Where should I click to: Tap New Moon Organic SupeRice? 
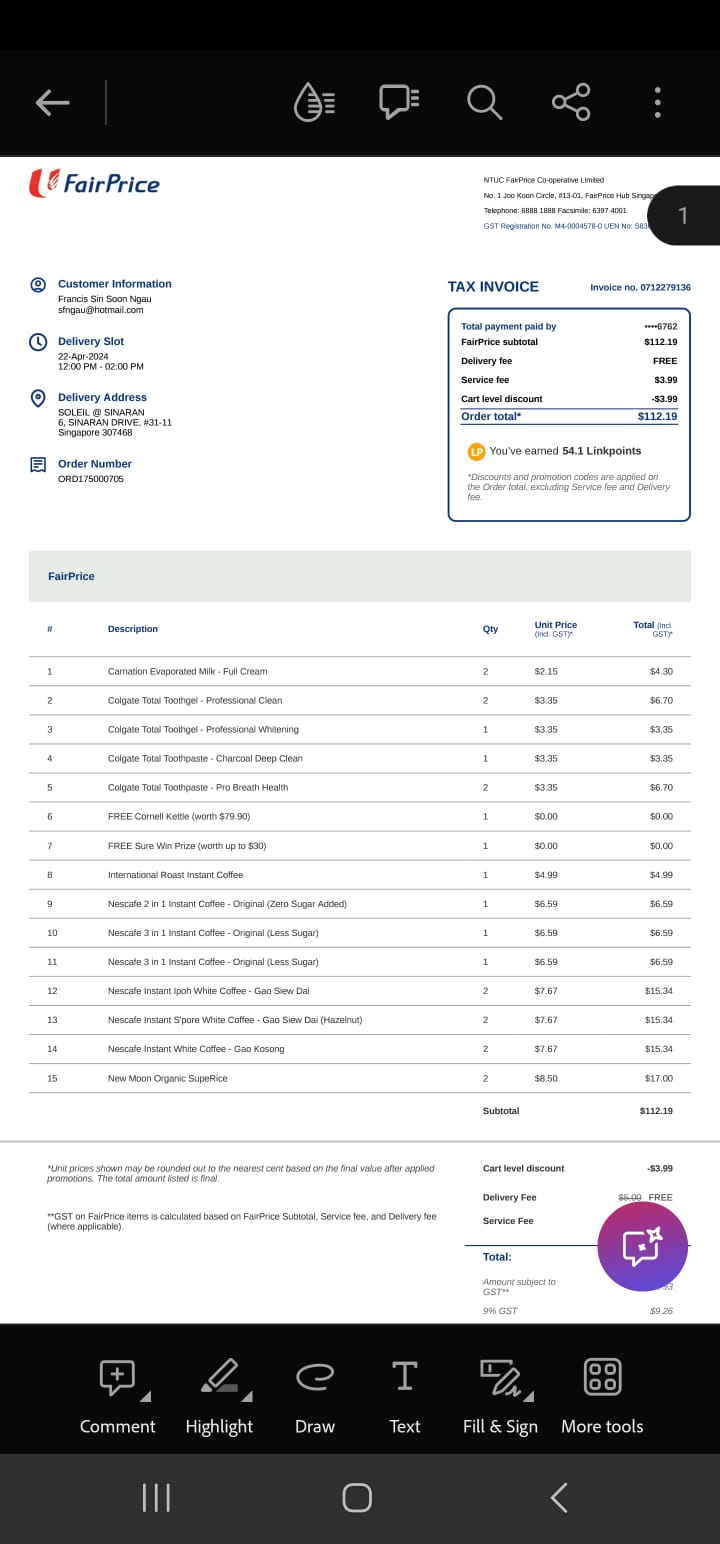(168, 1078)
